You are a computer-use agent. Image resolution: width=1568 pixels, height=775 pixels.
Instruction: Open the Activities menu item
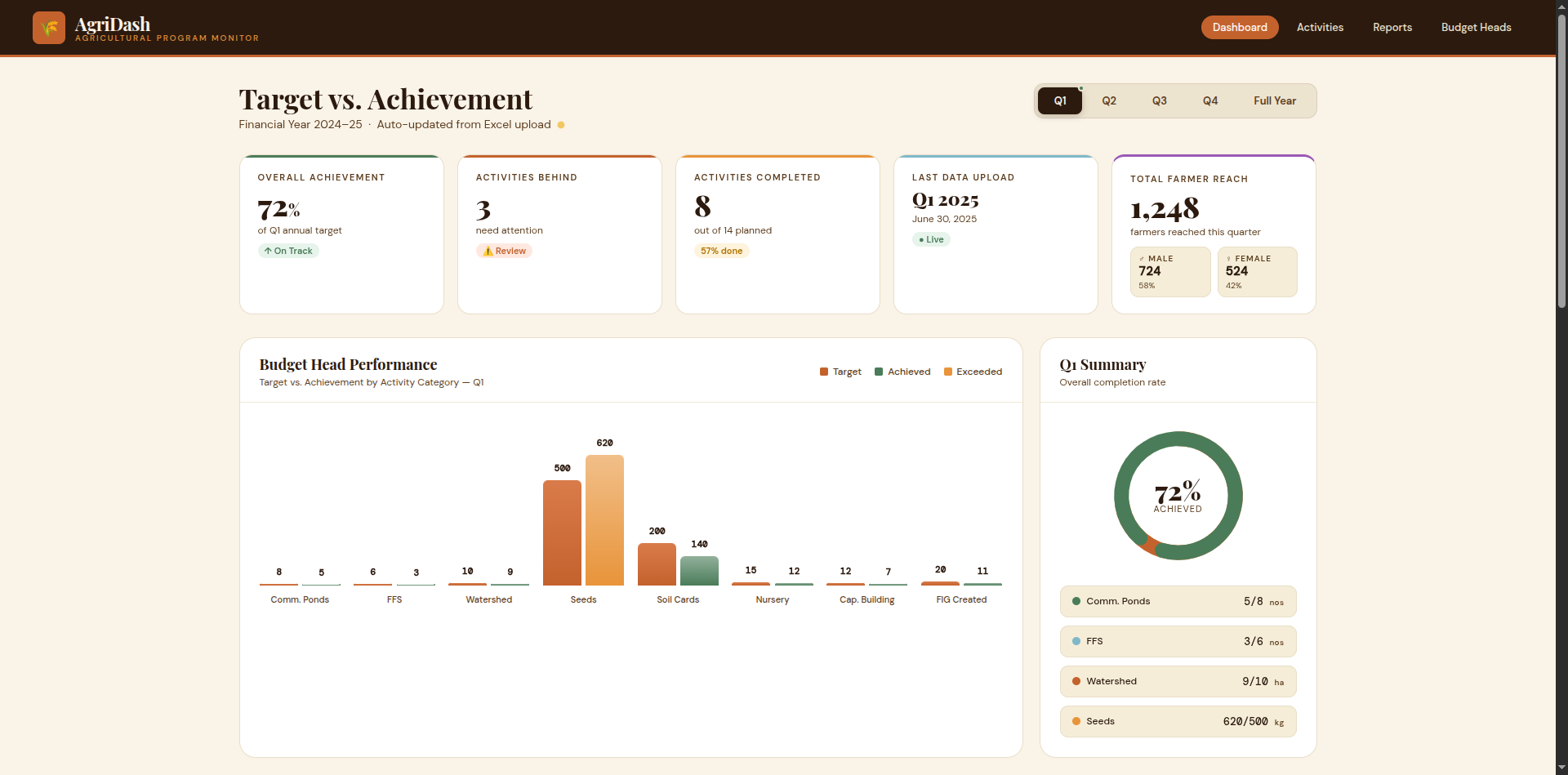click(x=1320, y=27)
